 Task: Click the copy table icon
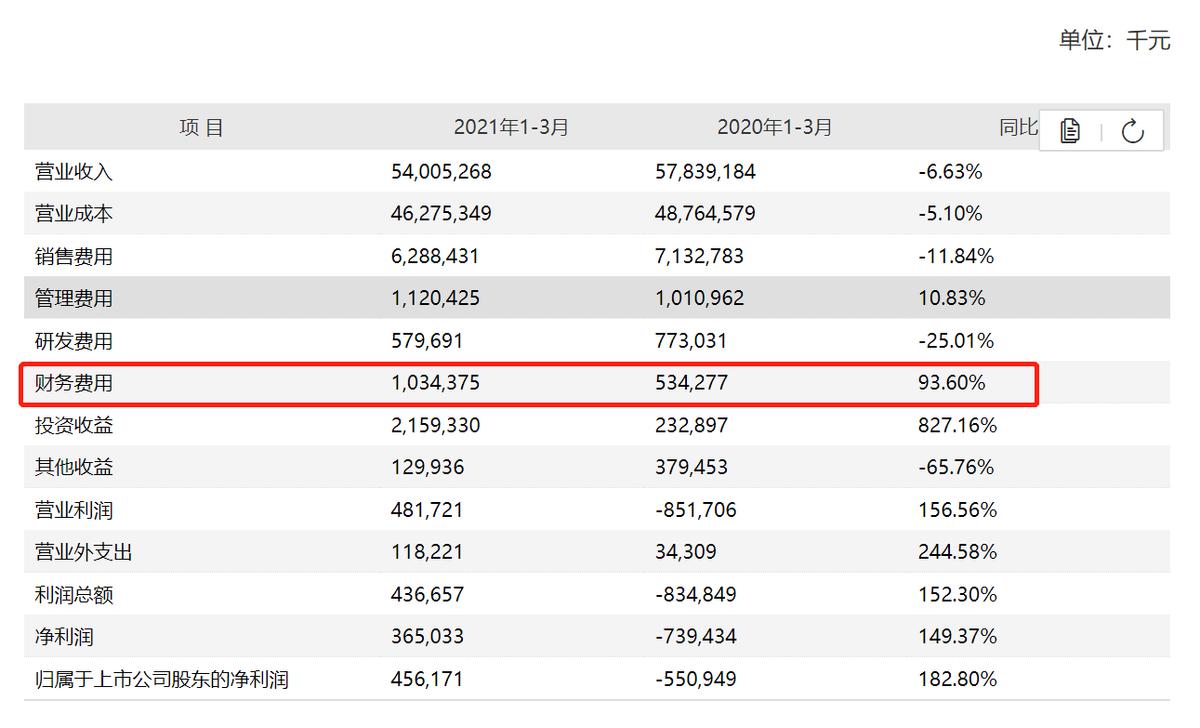pyautogui.click(x=1070, y=130)
